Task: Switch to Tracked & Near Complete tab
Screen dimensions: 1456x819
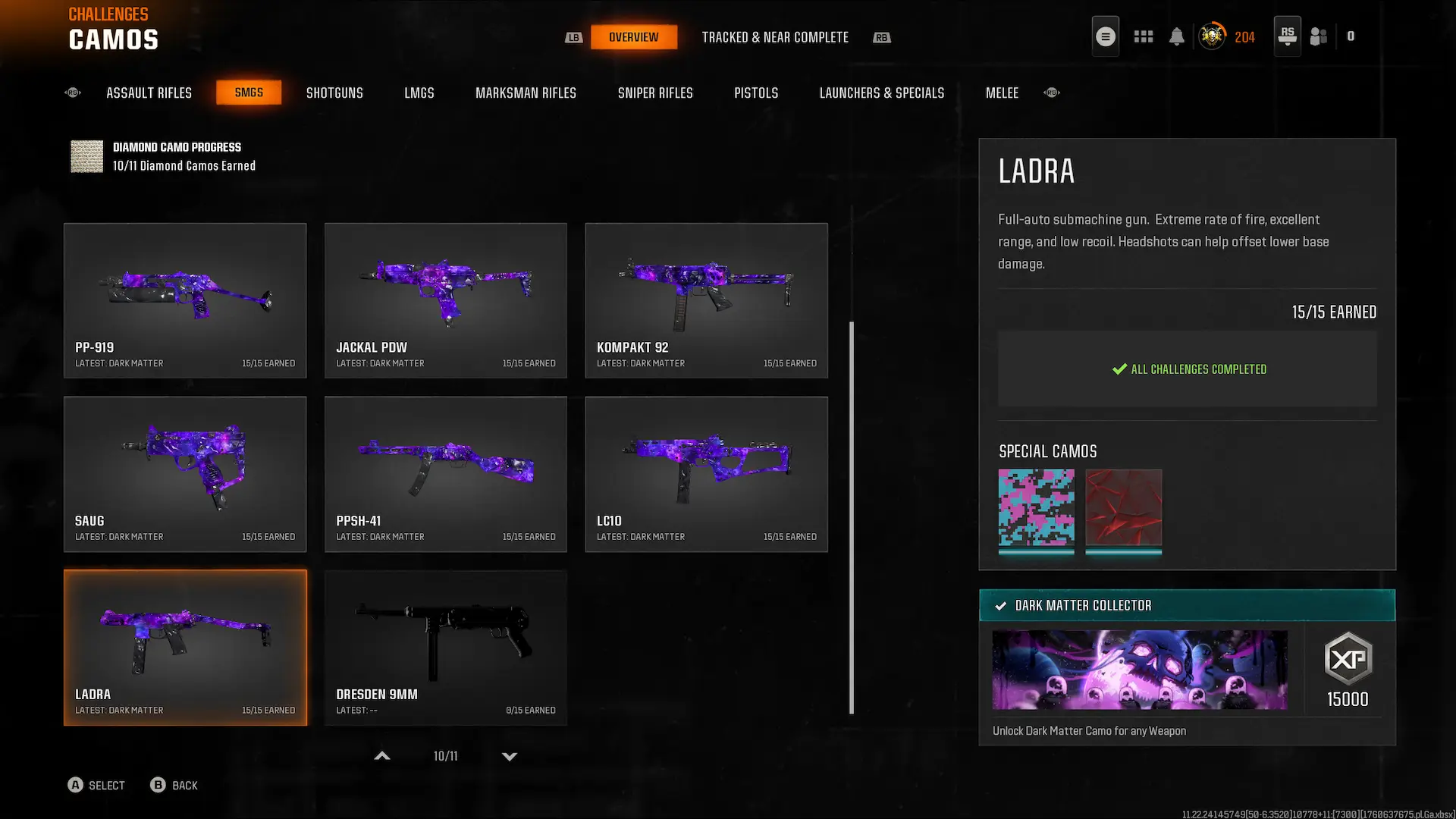Action: [775, 37]
